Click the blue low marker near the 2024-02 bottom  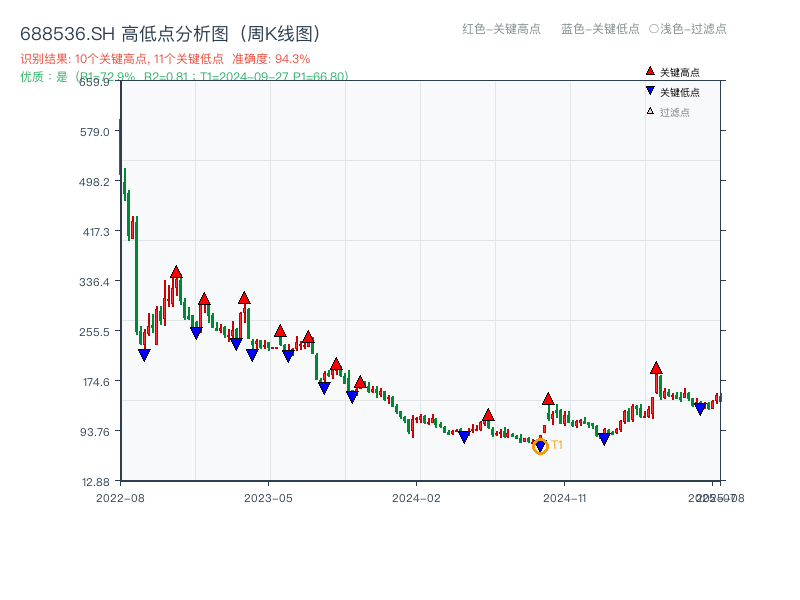click(x=463, y=437)
